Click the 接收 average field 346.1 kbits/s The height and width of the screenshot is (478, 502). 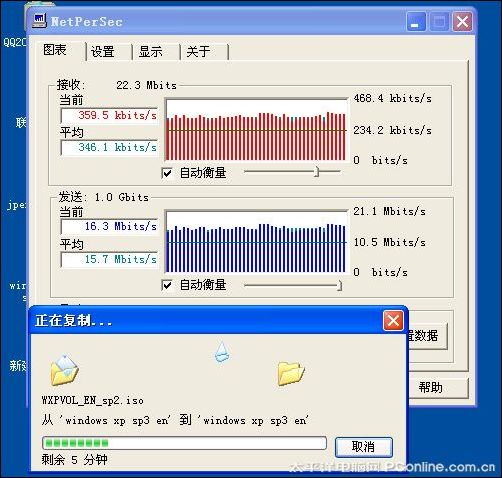109,147
